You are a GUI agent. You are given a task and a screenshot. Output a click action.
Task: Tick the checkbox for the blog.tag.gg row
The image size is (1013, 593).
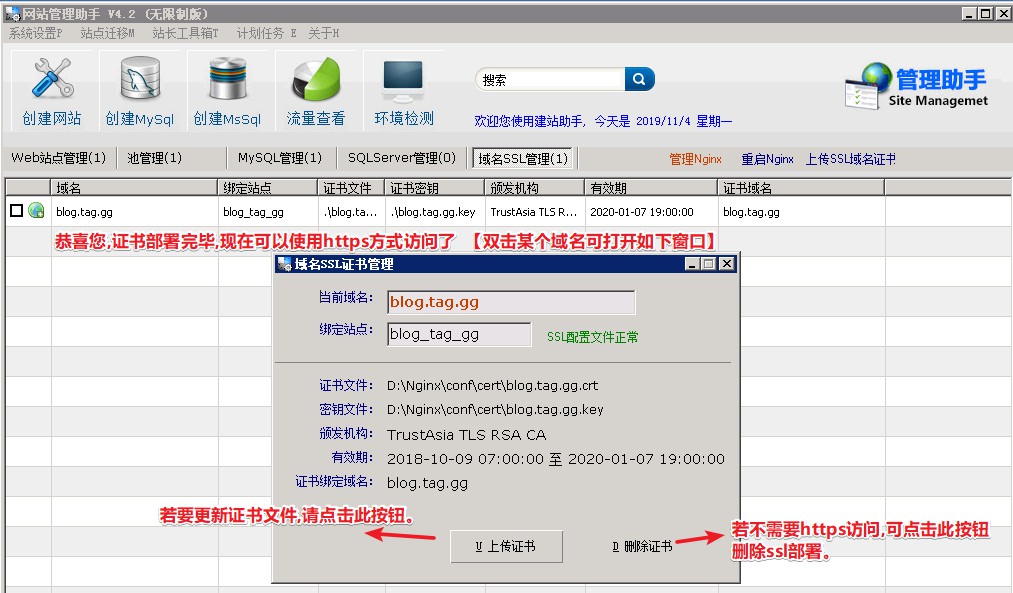tap(16, 211)
